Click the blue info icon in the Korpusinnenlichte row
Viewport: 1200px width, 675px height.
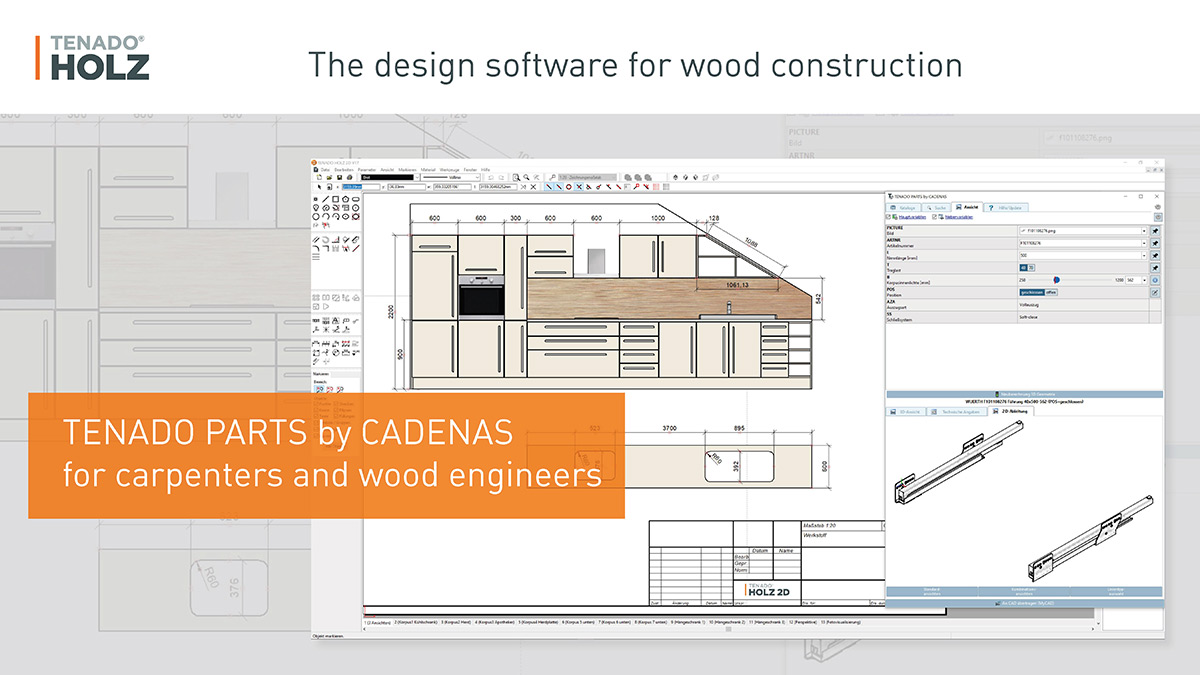1155,280
